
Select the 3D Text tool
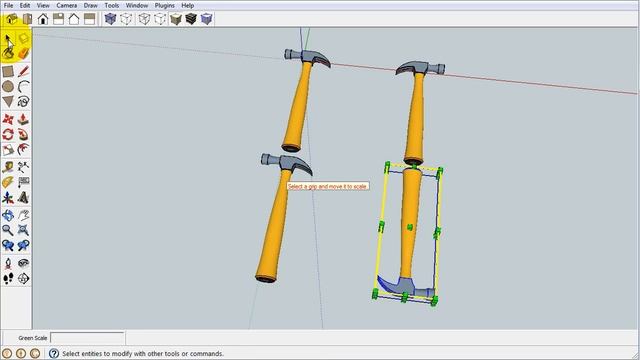[x=23, y=198]
